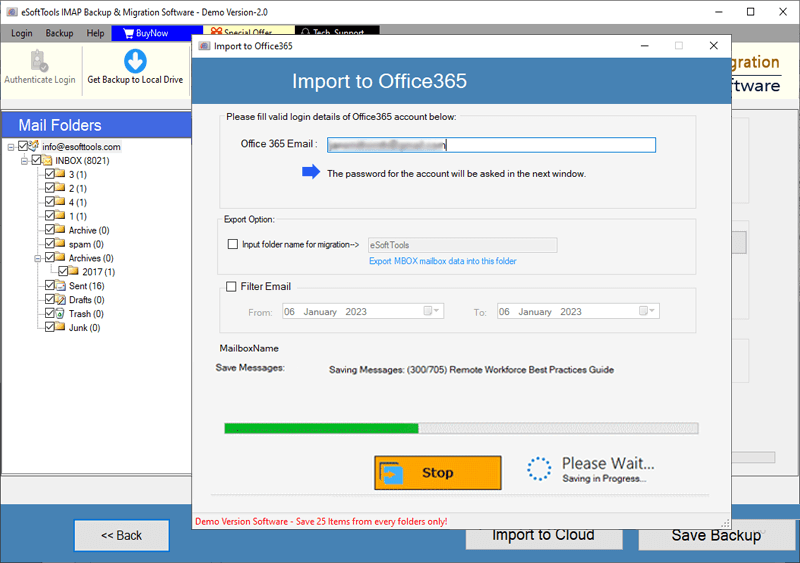Click the INBOX folder icon
800x563 pixels.
pos(47,160)
